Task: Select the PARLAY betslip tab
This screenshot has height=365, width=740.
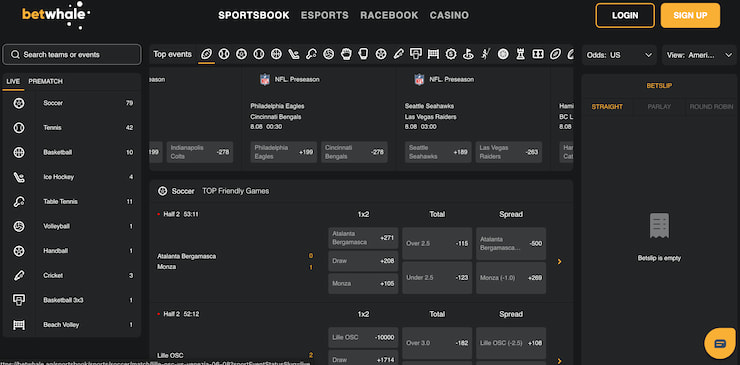Action: [659, 107]
